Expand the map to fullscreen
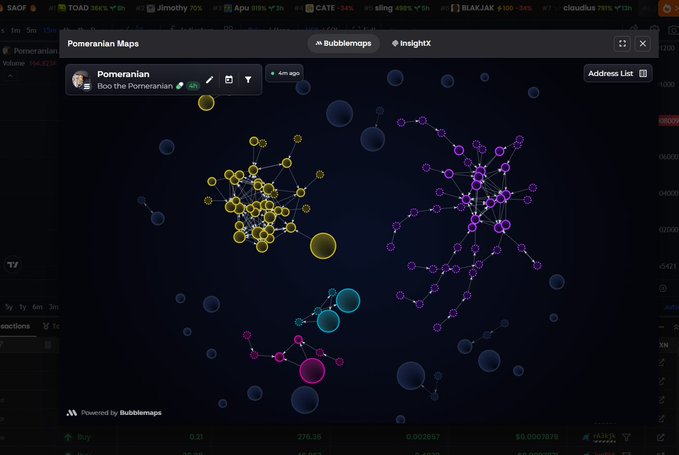The image size is (679, 455). coord(622,43)
